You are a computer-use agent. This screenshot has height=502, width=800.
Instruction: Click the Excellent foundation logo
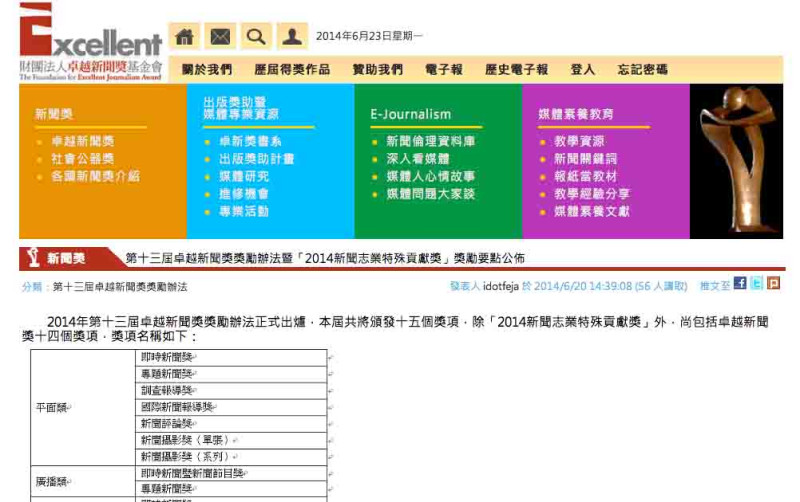(91, 42)
